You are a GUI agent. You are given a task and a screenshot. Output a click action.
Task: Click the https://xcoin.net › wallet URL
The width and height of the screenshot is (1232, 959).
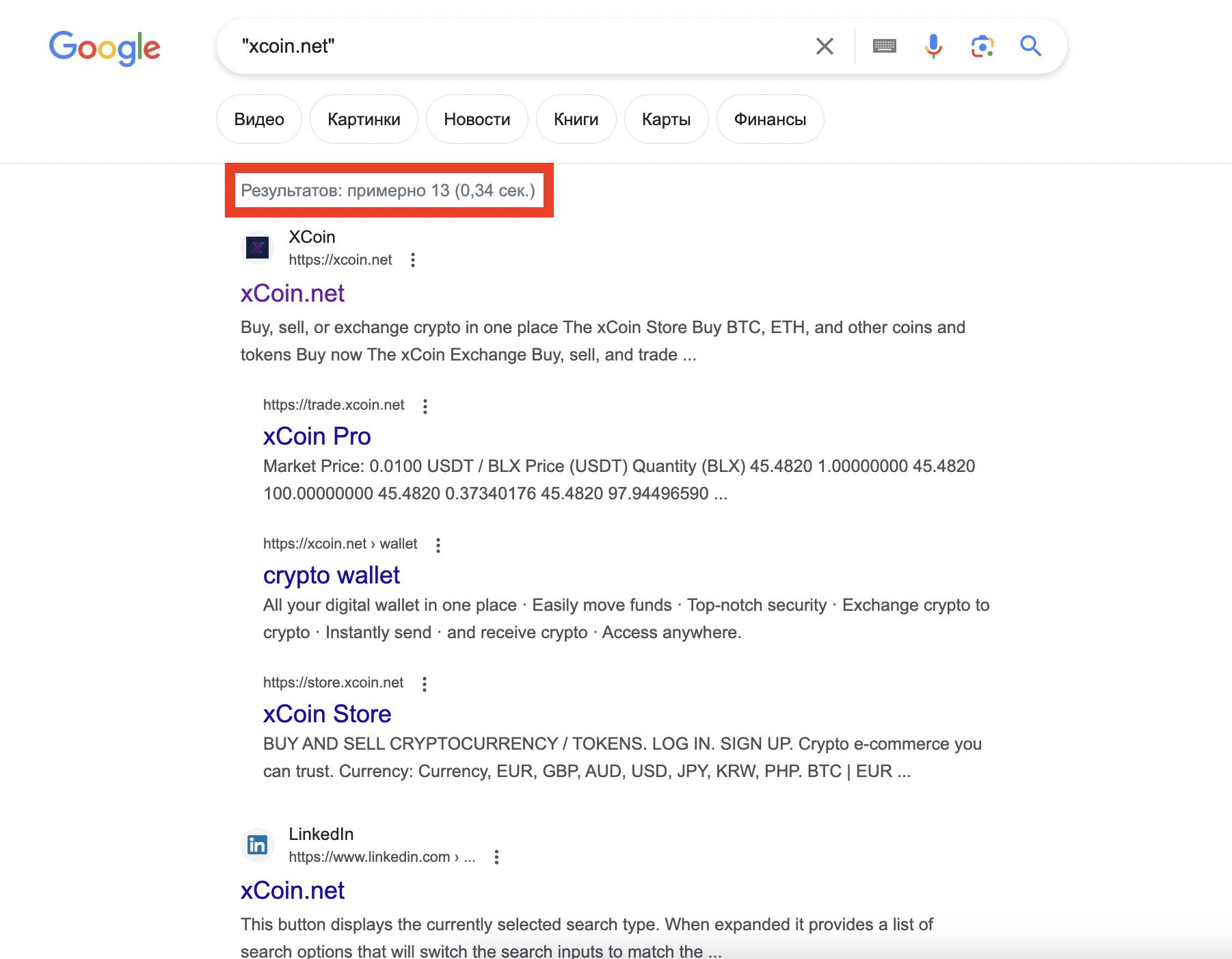tap(340, 544)
